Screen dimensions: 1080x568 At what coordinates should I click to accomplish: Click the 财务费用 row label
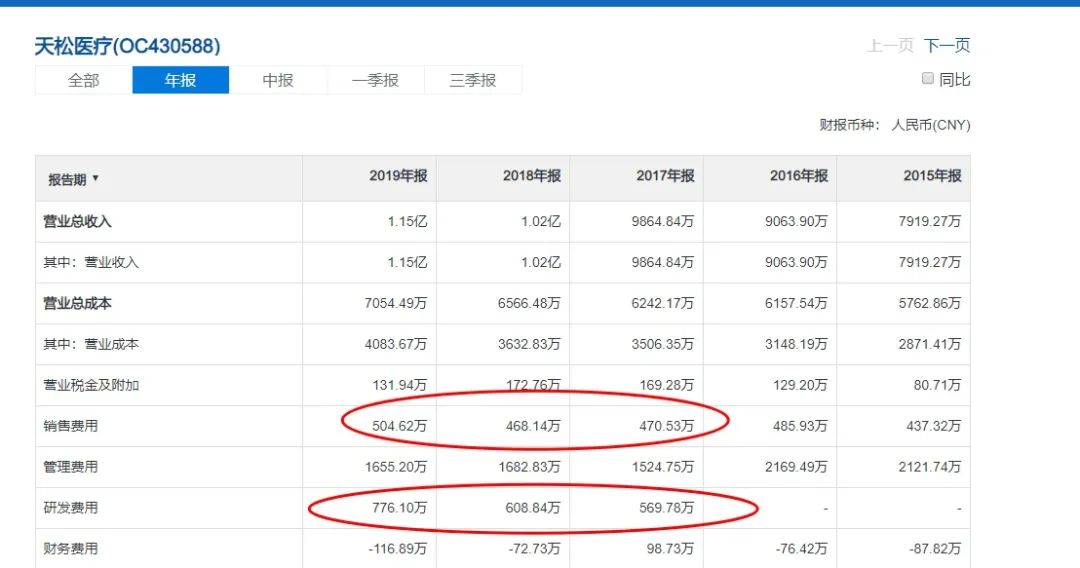[70, 549]
